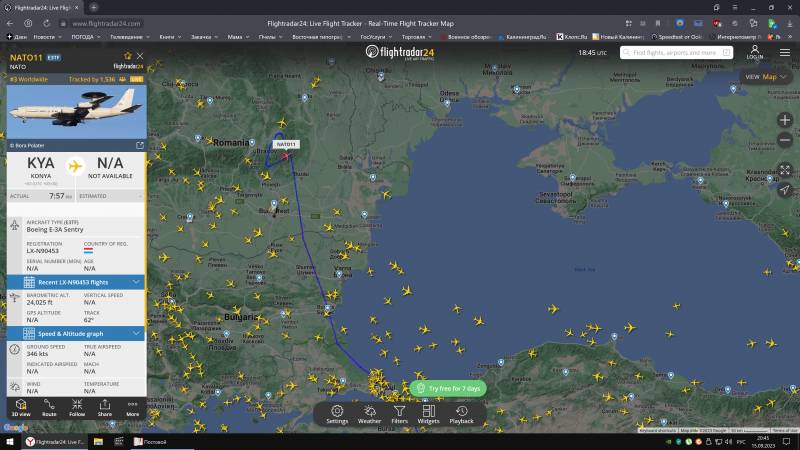The height and width of the screenshot is (450, 800).
Task: Toggle fullscreen map mode
Action: (785, 170)
